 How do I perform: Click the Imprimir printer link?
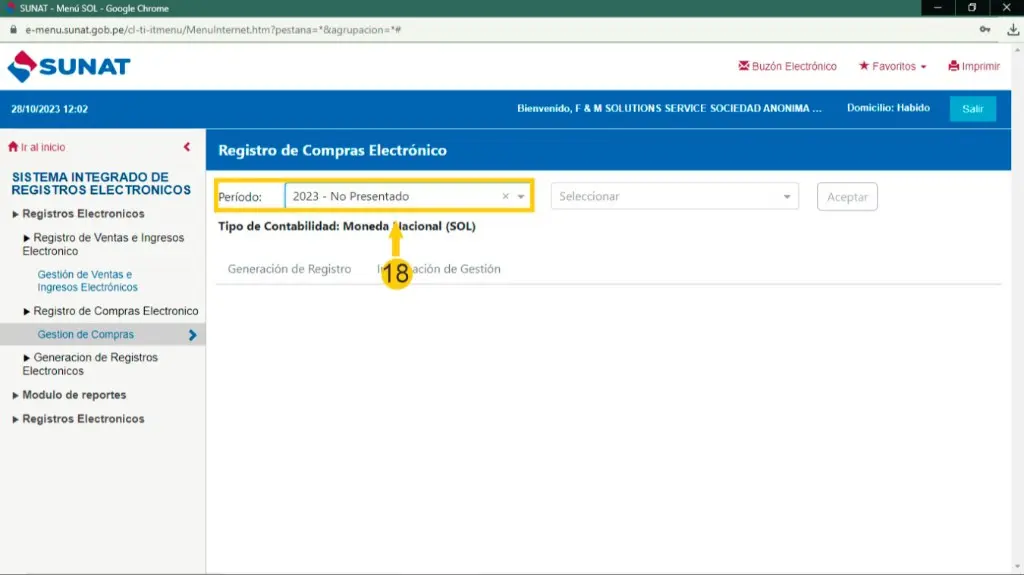point(973,67)
